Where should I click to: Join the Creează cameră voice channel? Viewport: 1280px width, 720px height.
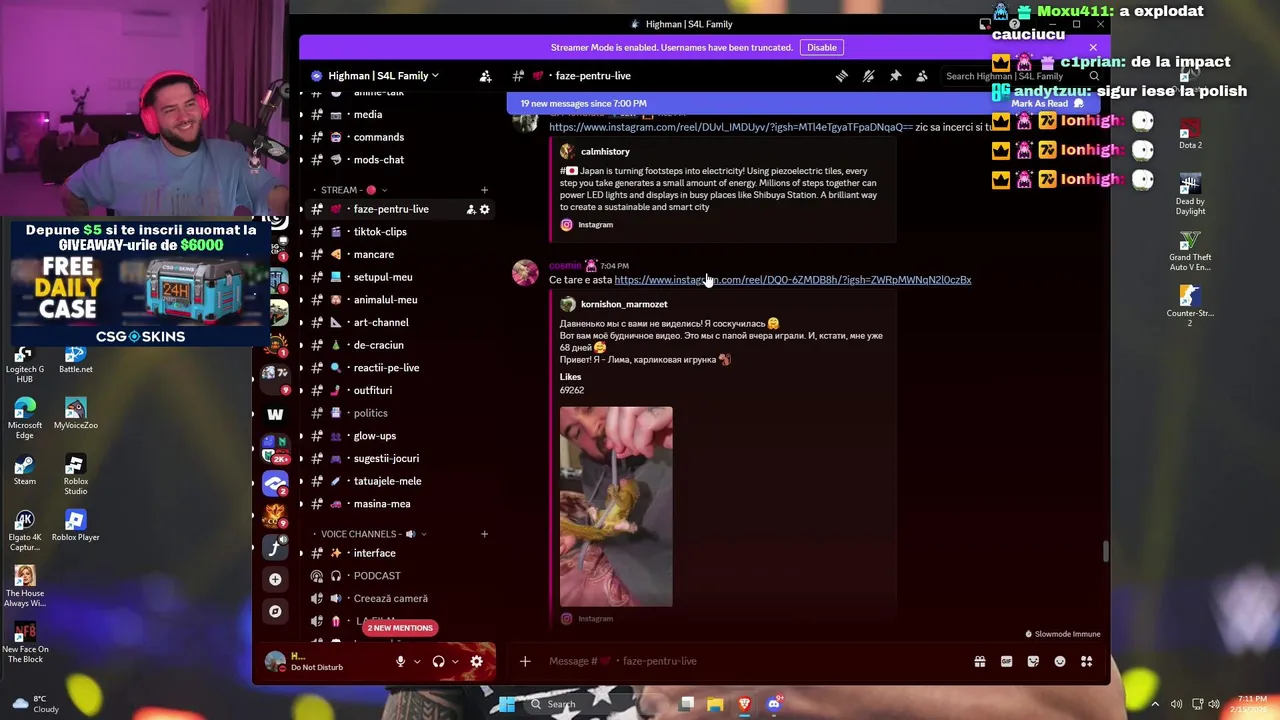pyautogui.click(x=392, y=599)
